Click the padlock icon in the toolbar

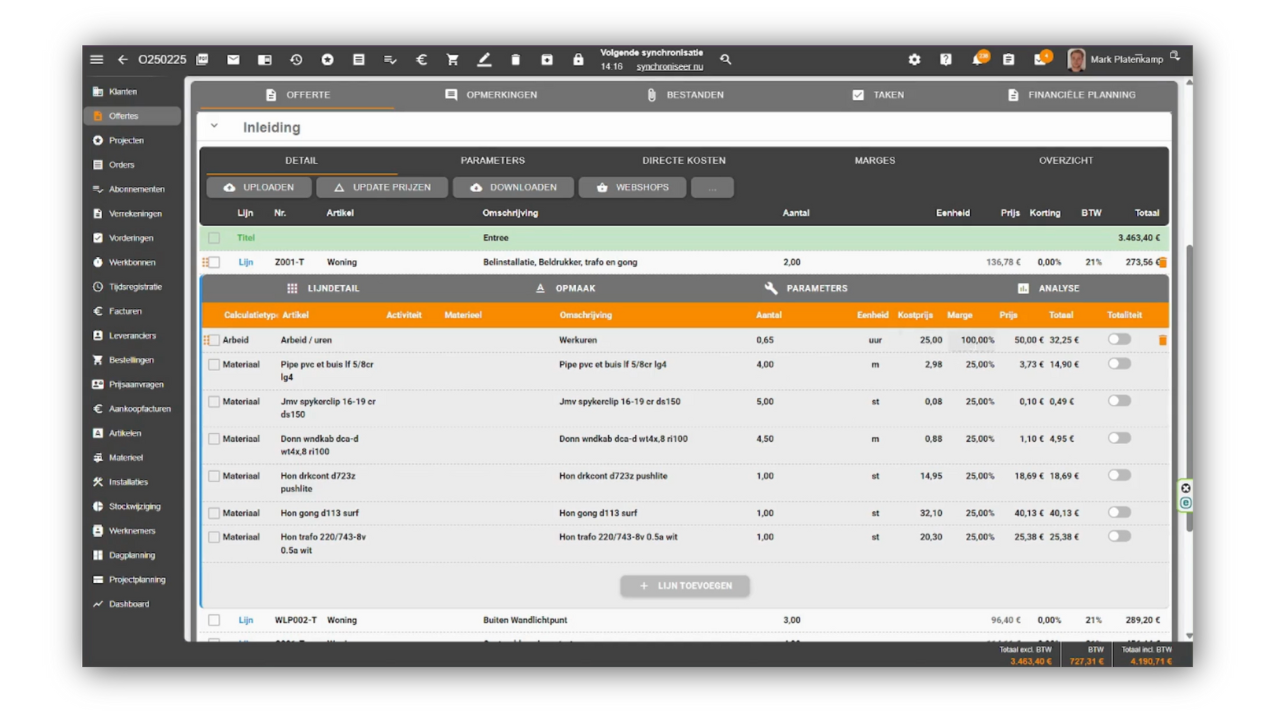click(578, 60)
